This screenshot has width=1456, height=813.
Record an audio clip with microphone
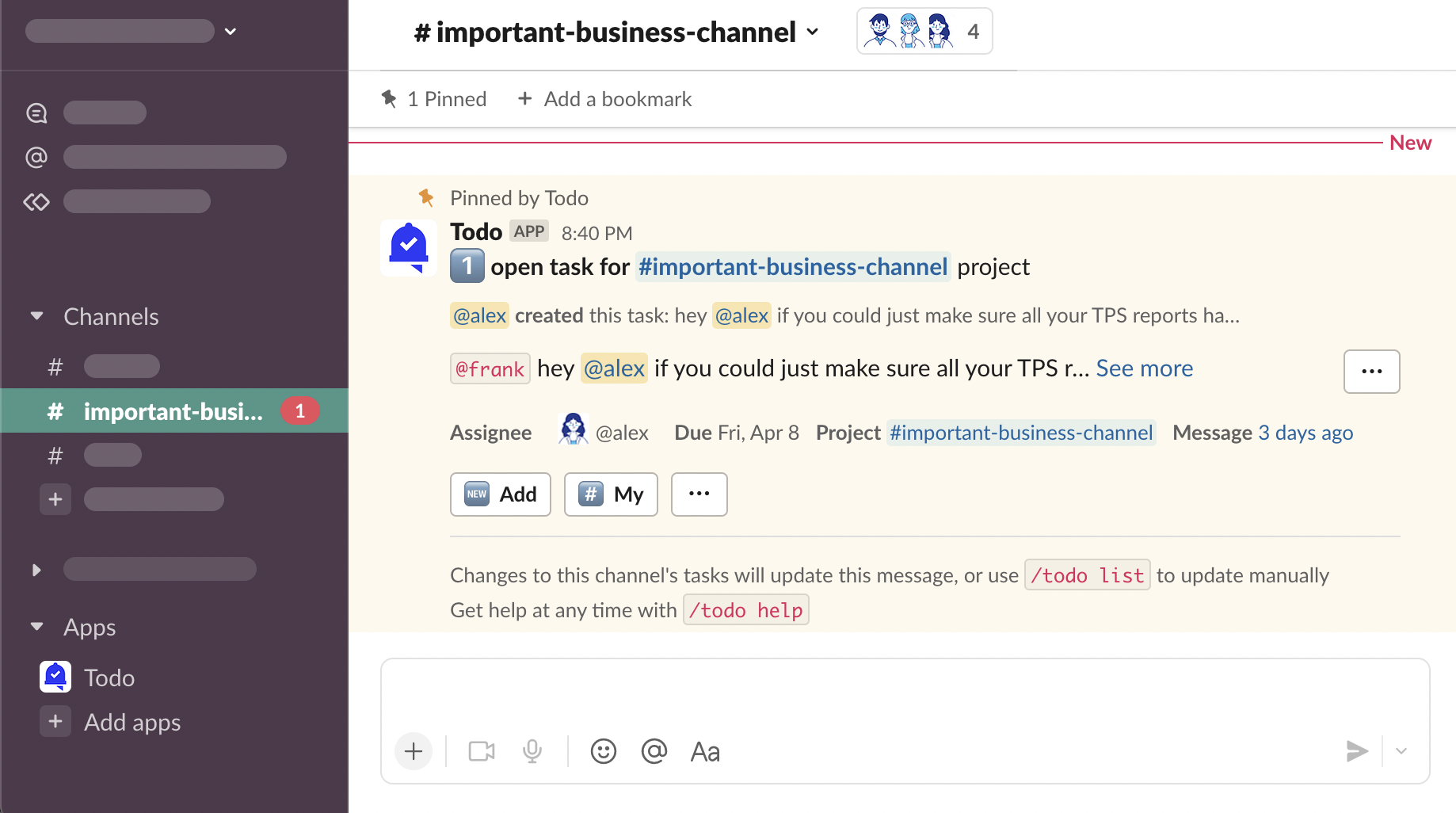click(532, 751)
